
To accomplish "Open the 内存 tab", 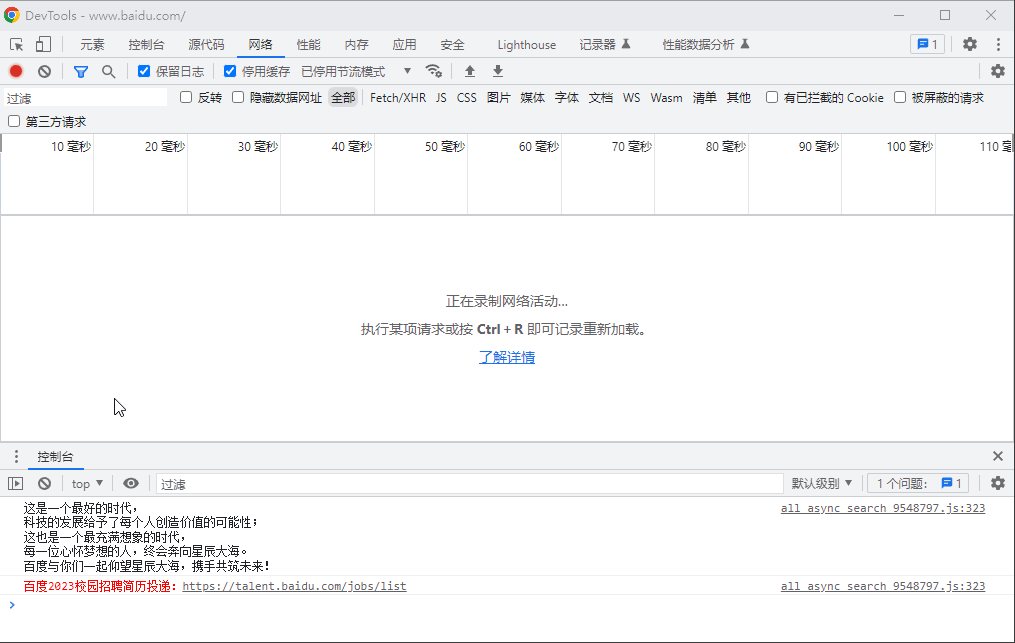I will [356, 45].
